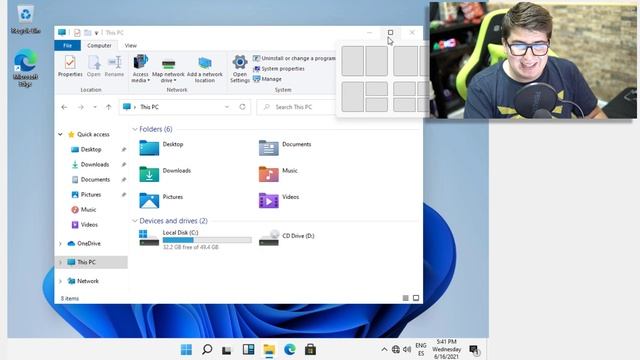Screen dimensions: 640x360
Task: Select the Music folder icon
Action: pos(269,173)
